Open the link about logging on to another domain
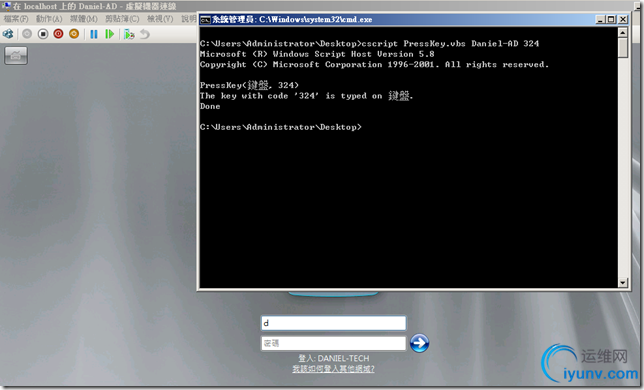 coord(333,369)
